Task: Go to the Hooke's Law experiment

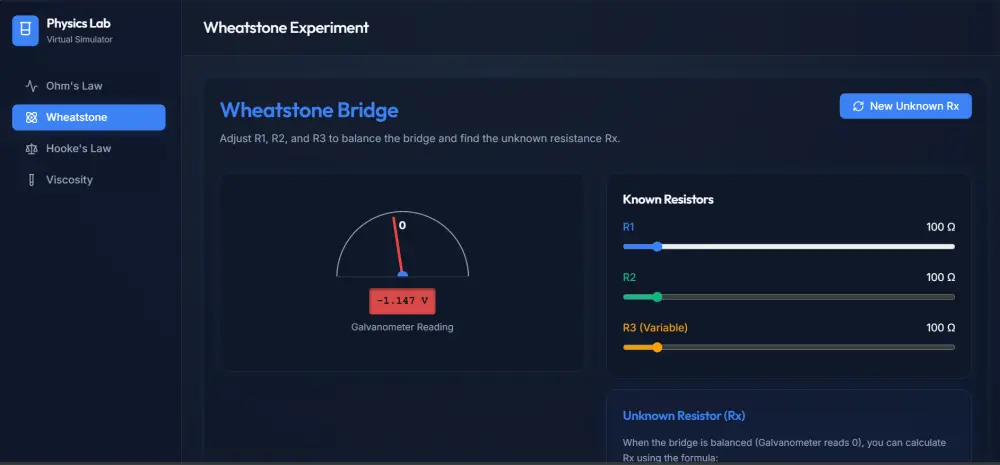Action: (89, 149)
